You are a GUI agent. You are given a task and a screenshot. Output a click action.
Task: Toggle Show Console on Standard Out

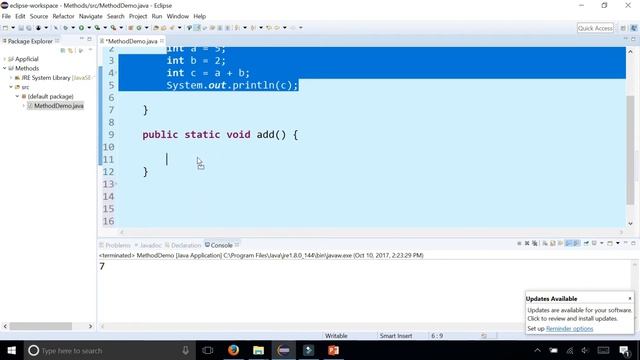pyautogui.click(x=569, y=243)
